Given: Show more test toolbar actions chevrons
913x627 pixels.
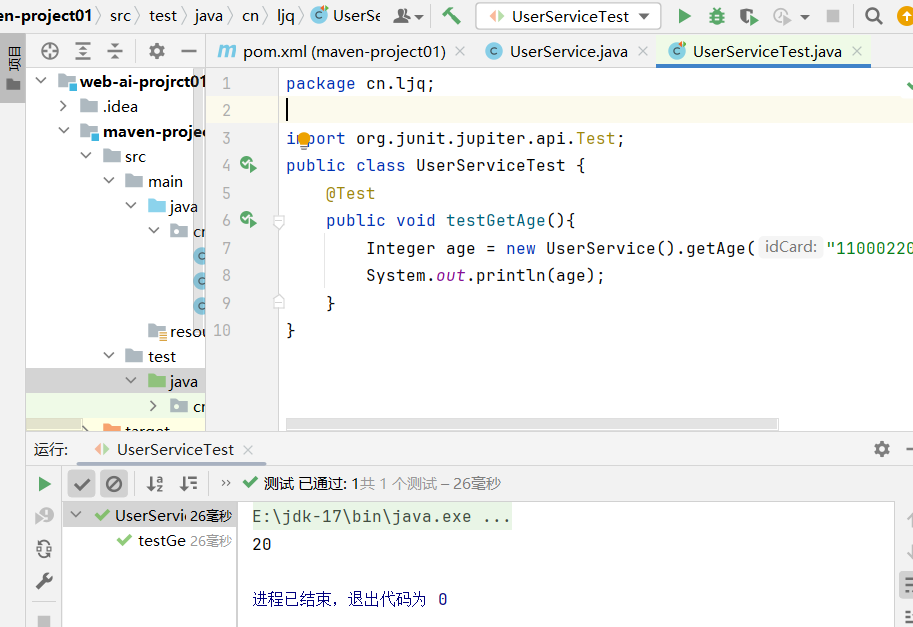Looking at the screenshot, I should (x=226, y=483).
